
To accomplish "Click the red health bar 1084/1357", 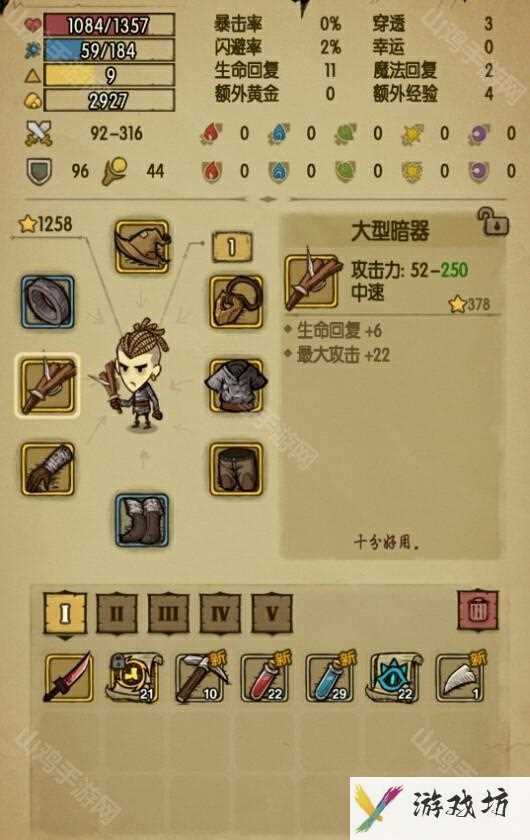I will (x=109, y=25).
